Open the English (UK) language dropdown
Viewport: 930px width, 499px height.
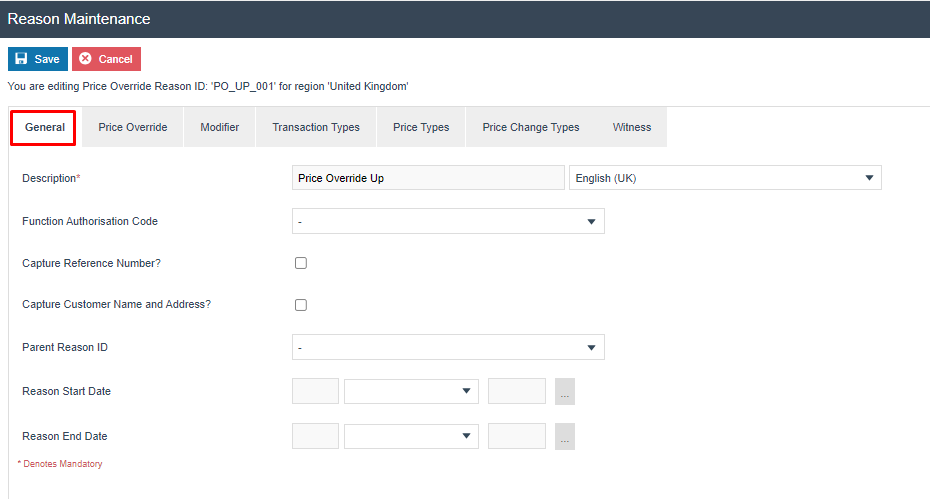[725, 178]
